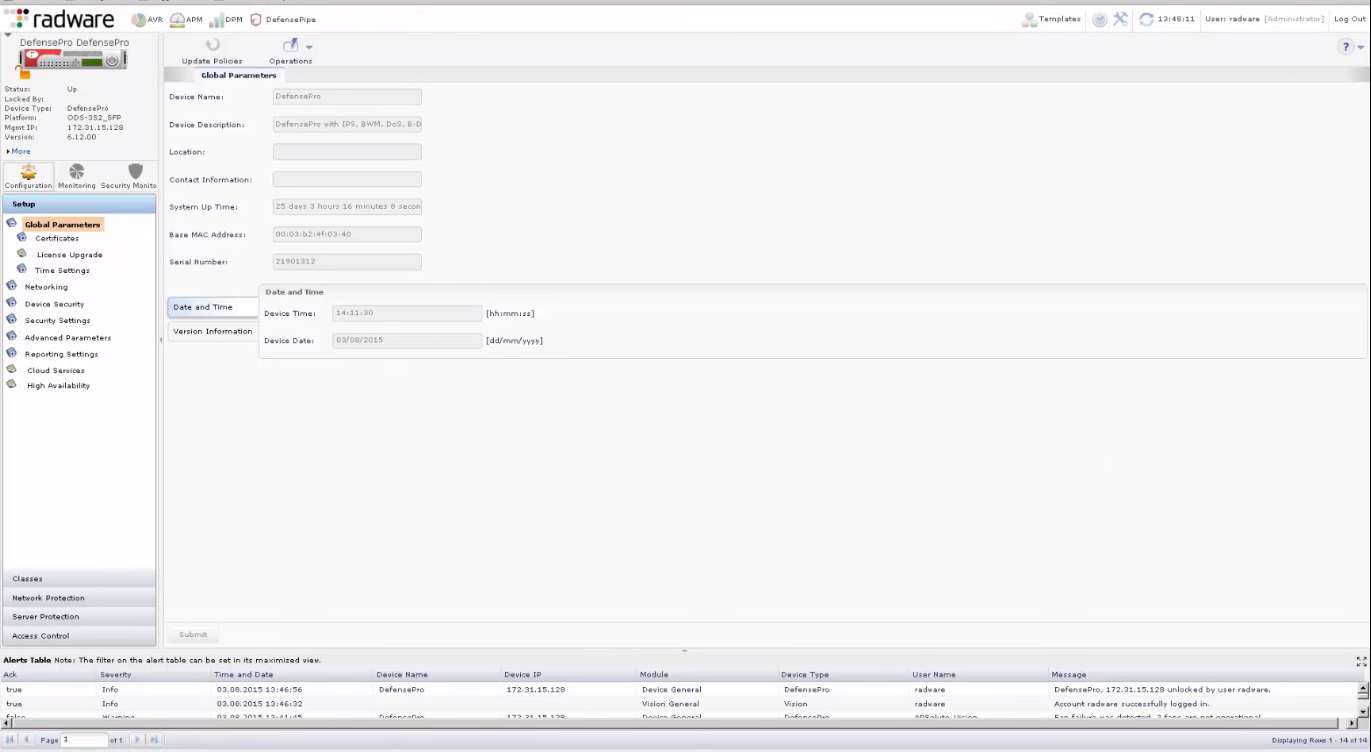
Task: Open Cloud Services in the tree
Action: (56, 370)
